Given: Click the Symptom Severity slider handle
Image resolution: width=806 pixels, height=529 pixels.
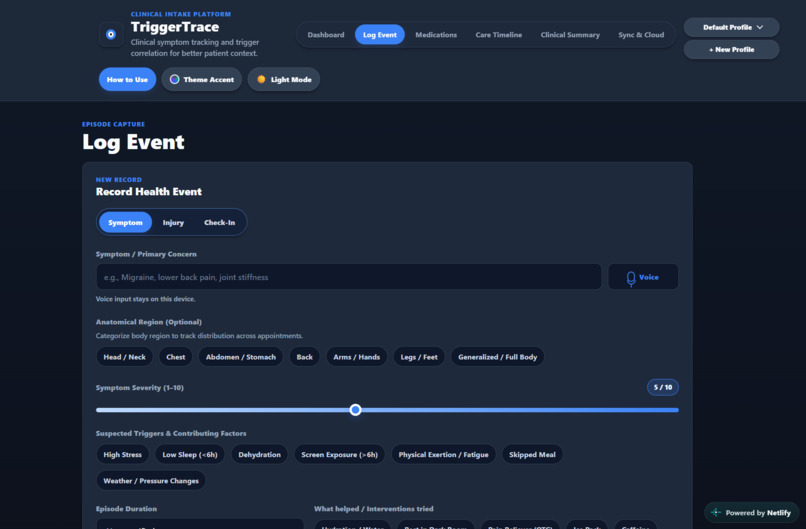Looking at the screenshot, I should point(355,410).
